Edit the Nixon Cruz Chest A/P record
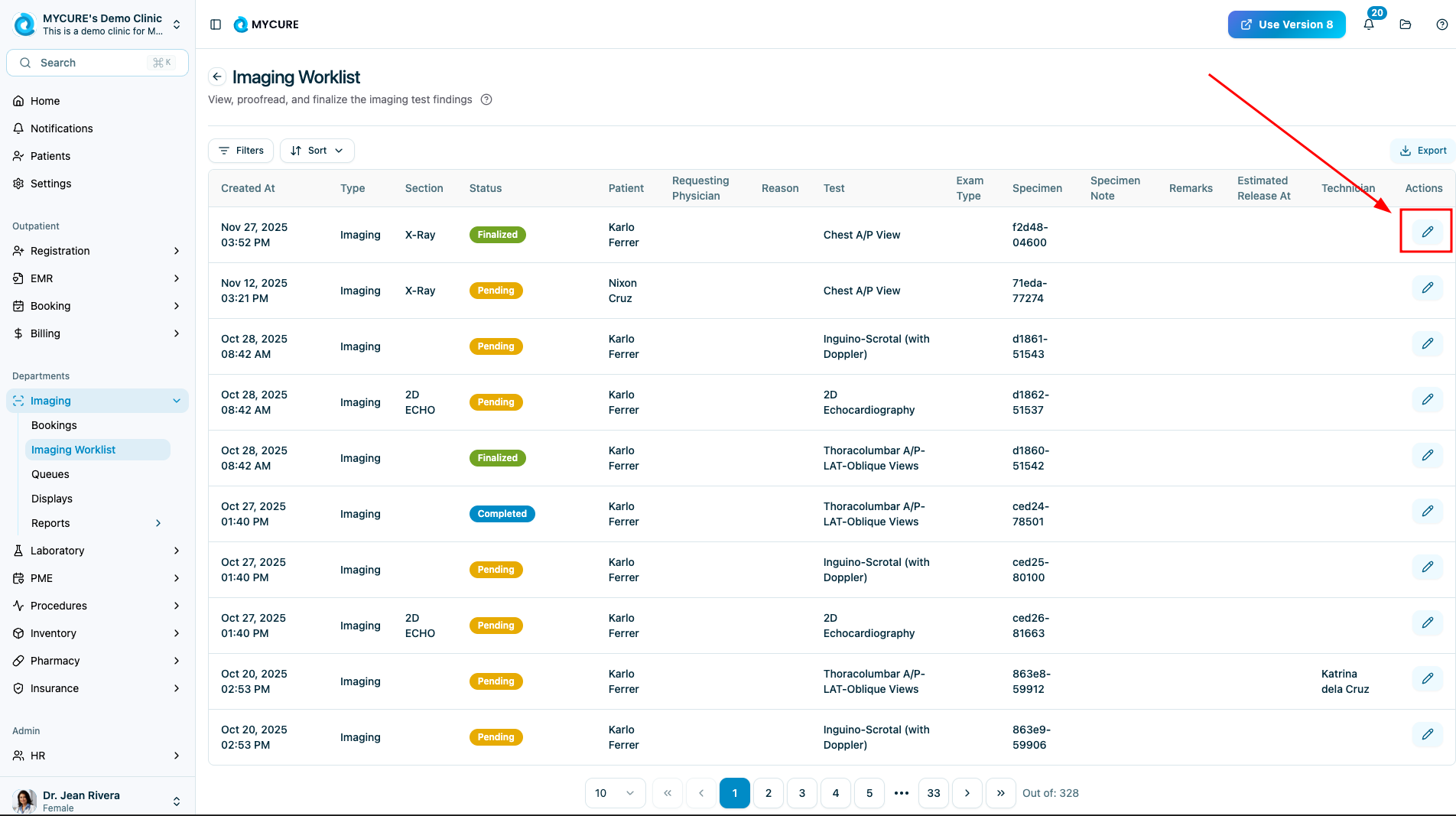This screenshot has width=1456, height=816. (x=1427, y=288)
